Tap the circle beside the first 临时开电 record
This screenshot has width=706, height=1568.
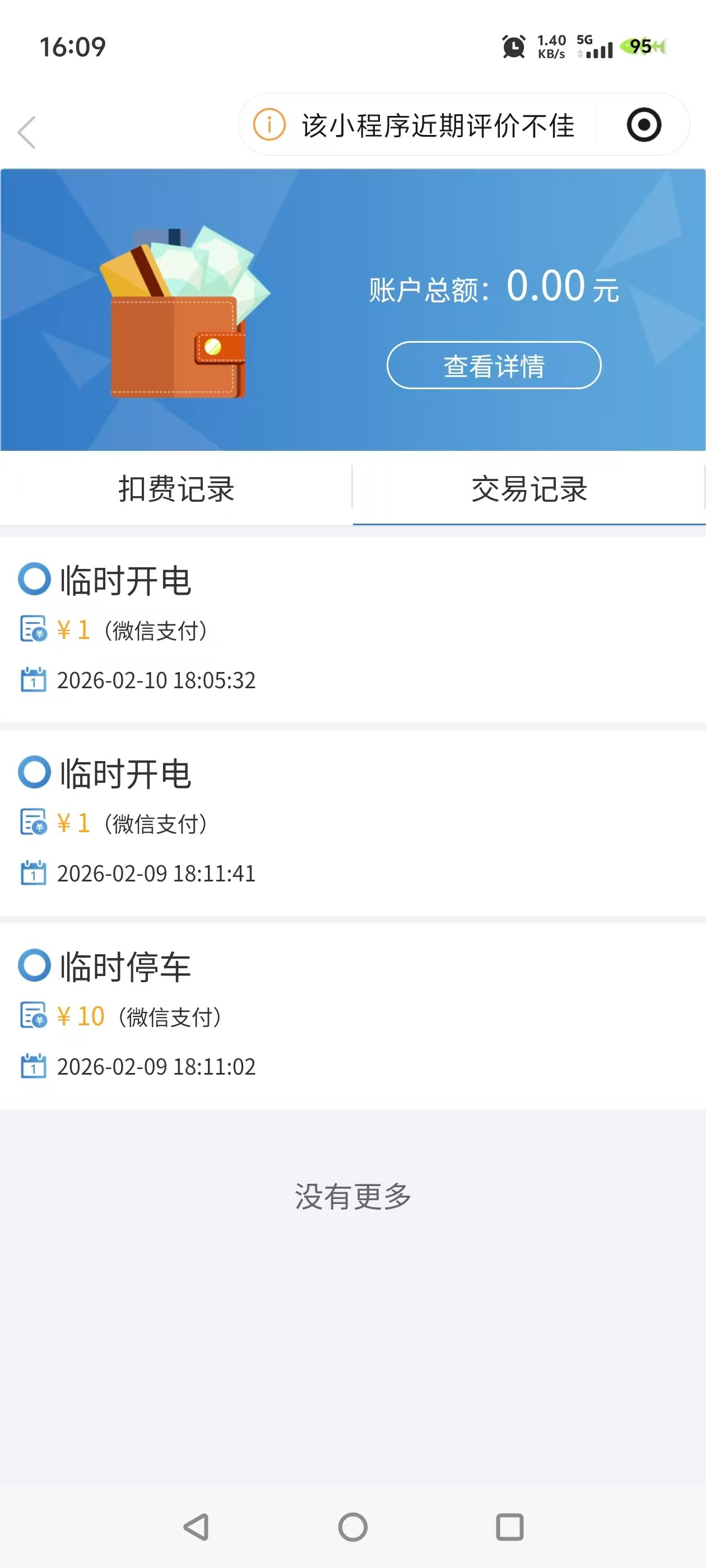click(x=34, y=579)
